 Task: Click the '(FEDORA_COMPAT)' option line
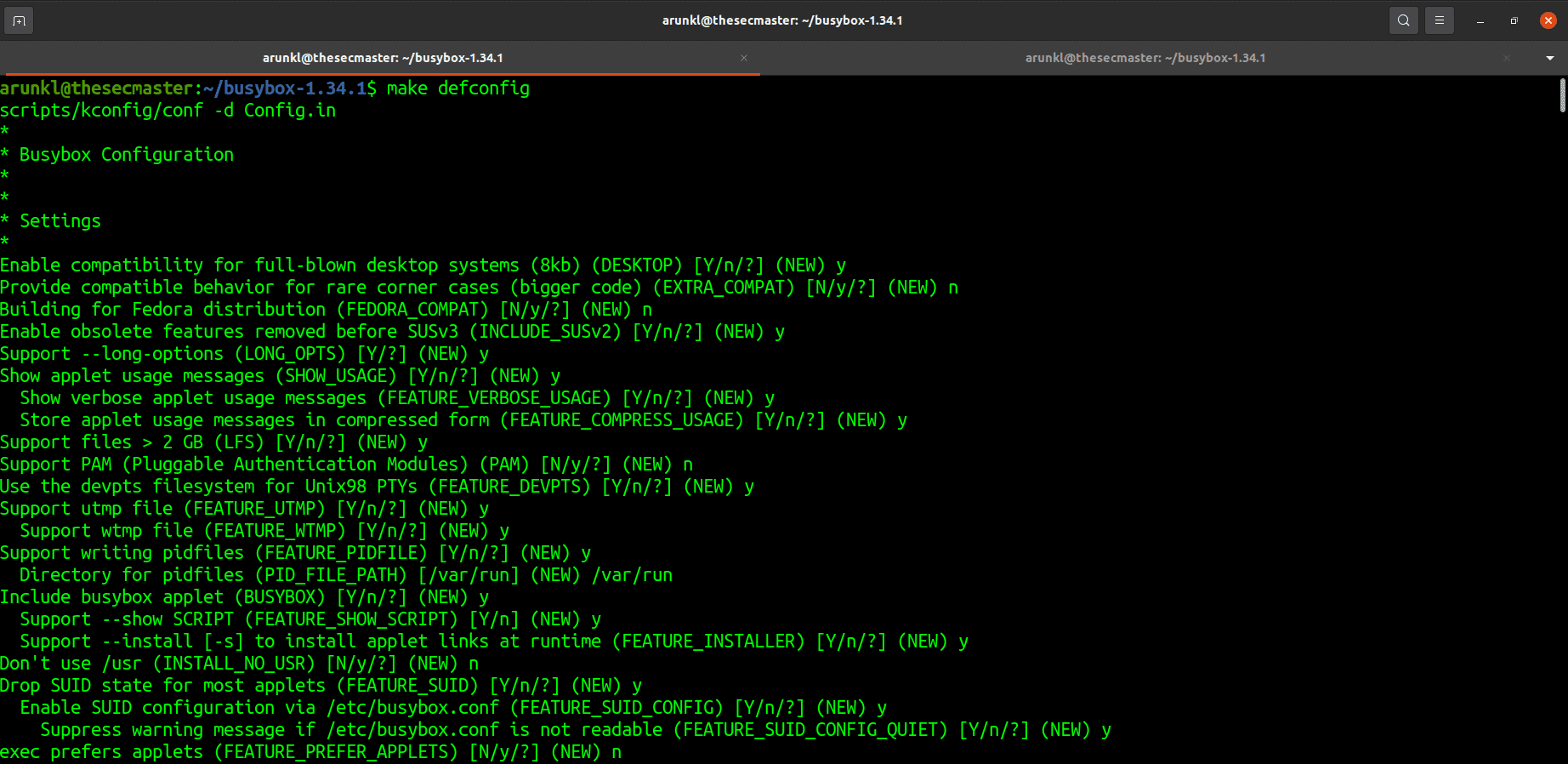tap(327, 310)
